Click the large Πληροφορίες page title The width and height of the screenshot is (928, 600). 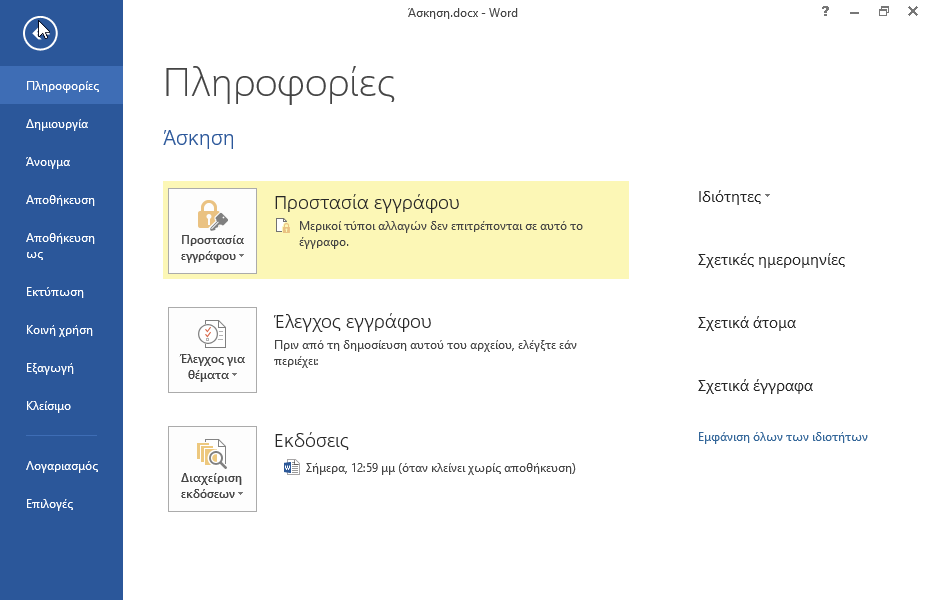click(279, 85)
